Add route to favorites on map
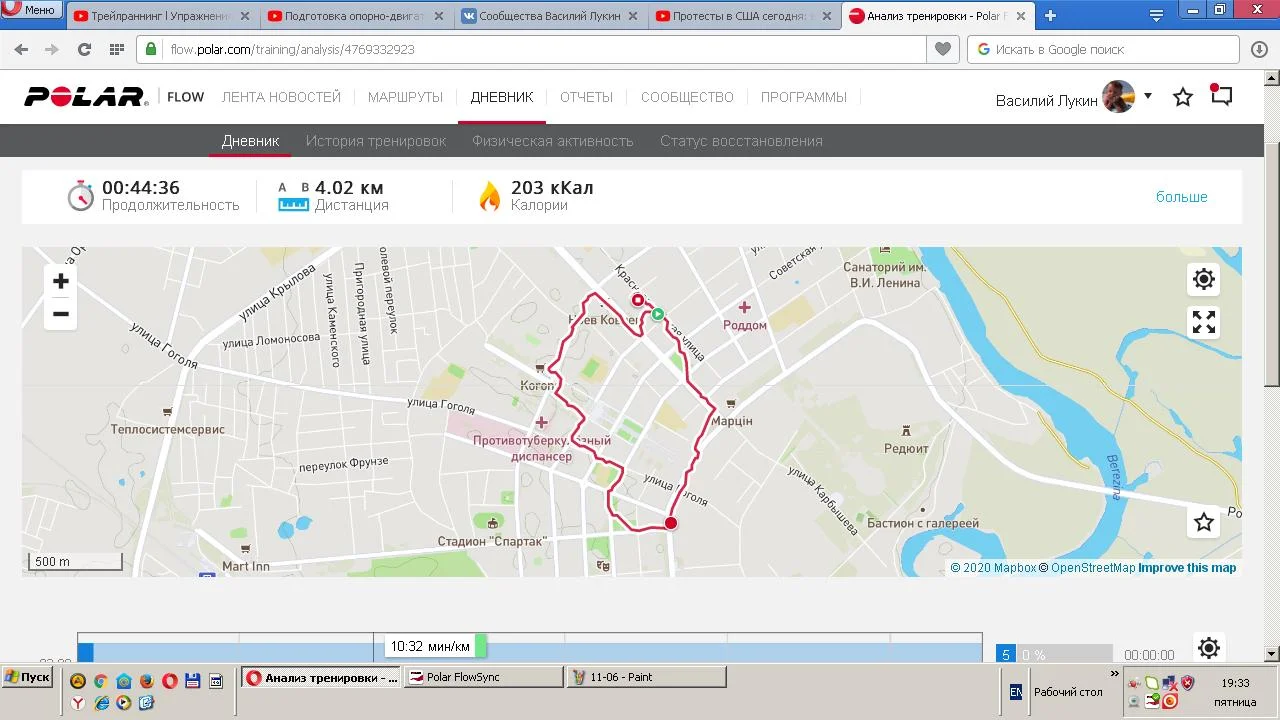Screen dimensions: 1280x720 pos(1204,522)
